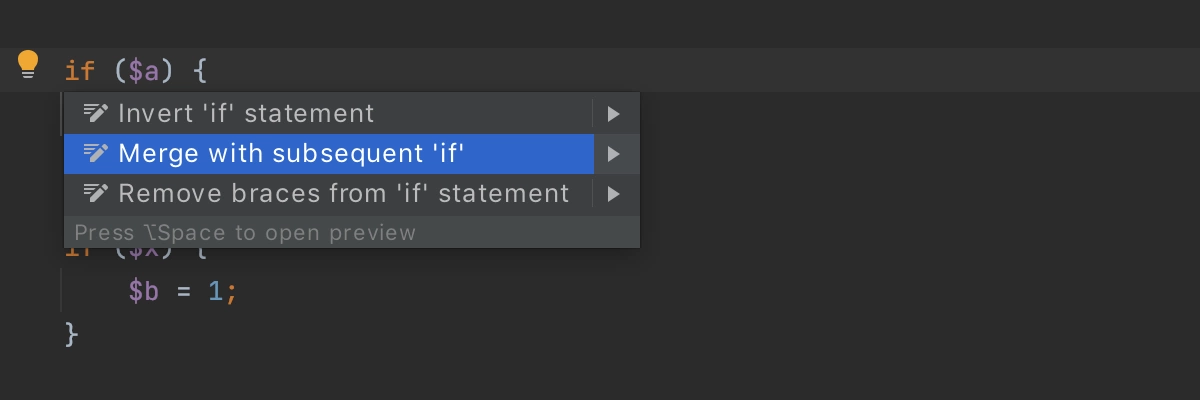1200x400 pixels.
Task: Place caret on first-line 'if' keyword
Action: pos(80,71)
